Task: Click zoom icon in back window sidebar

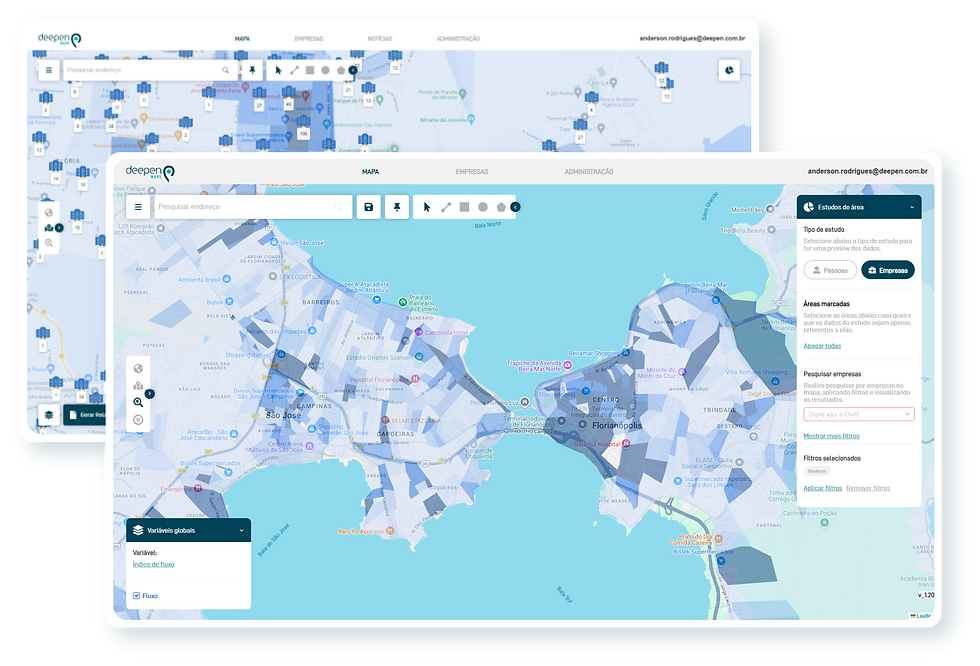Action: coord(49,243)
